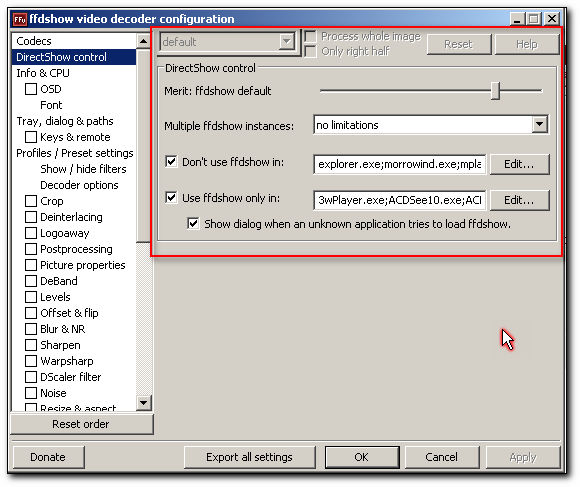Image resolution: width=580 pixels, height=487 pixels.
Task: Toggle the show dialog for unknown application checkbox
Action: (193, 224)
